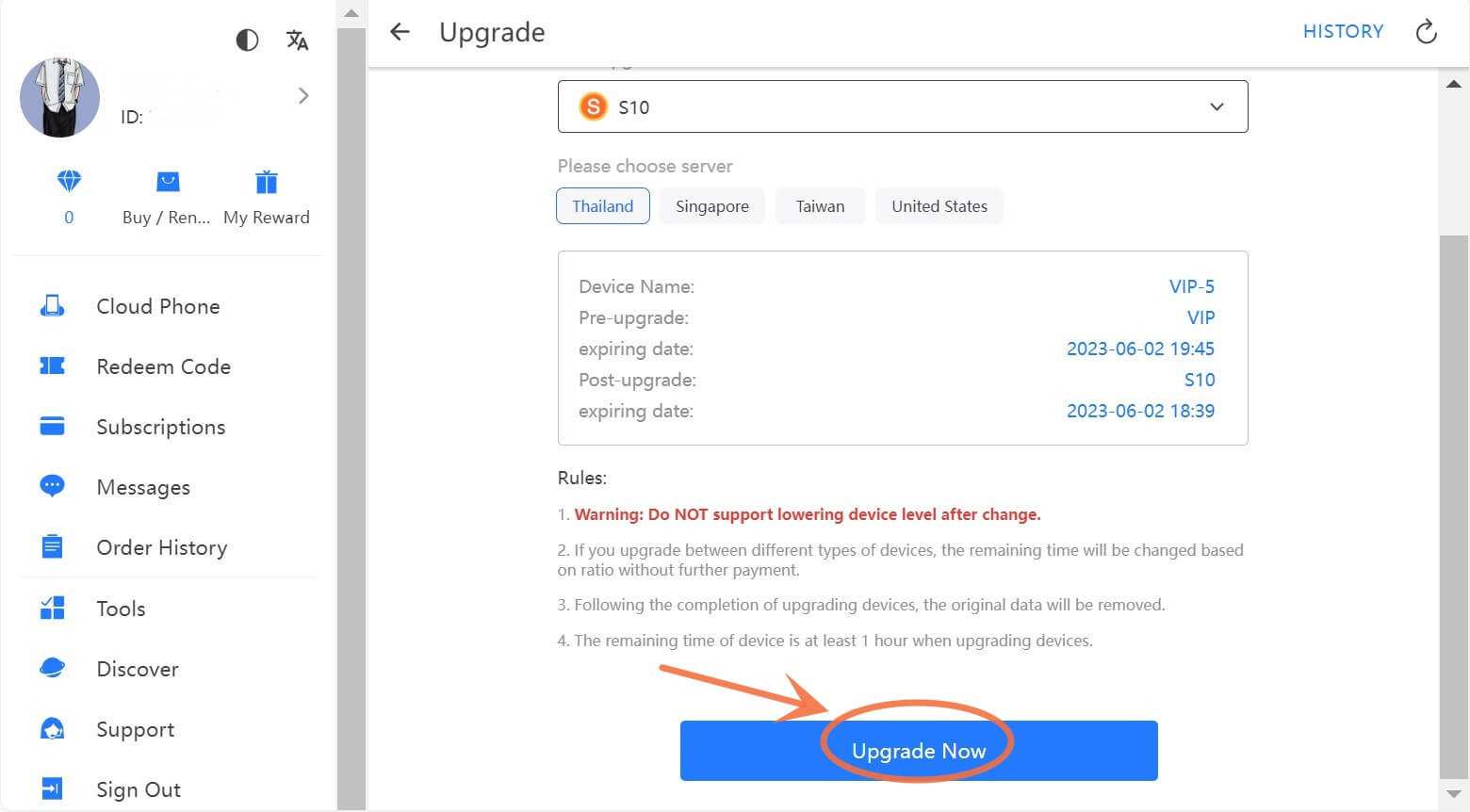Click the S10 dropdown chevron arrow
Viewport: 1470px width, 812px height.
tap(1217, 106)
